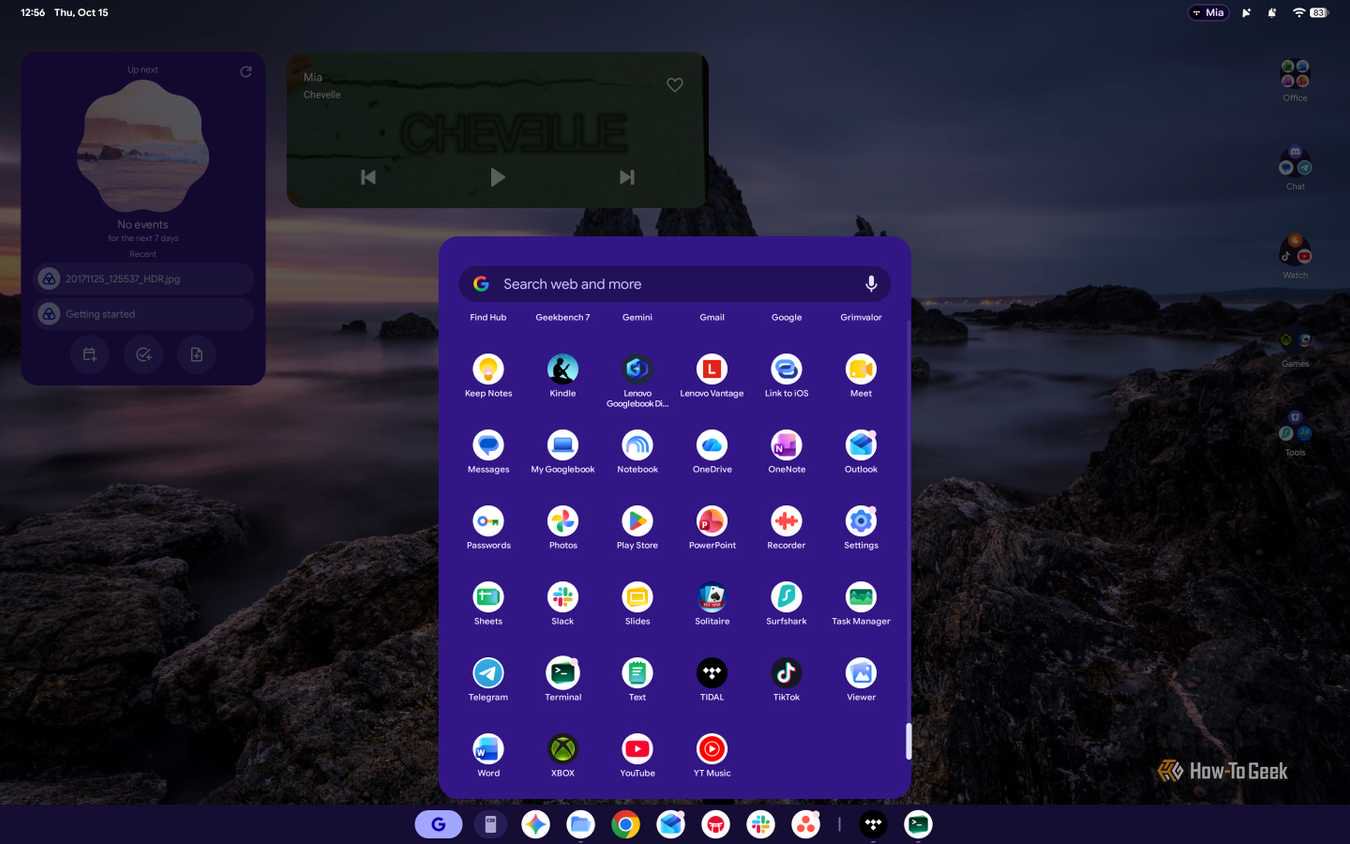1350x844 pixels.
Task: Click the Chrome icon on the shelf
Action: coord(626,825)
